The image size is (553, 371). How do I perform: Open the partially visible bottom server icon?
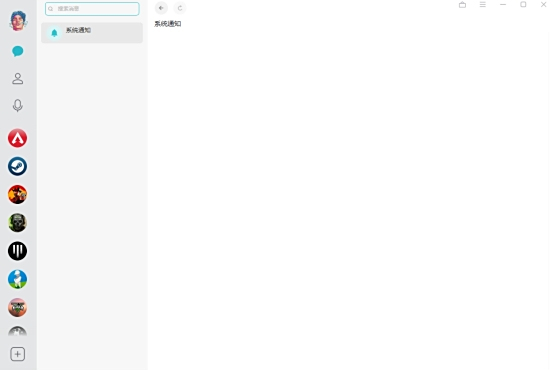(17, 331)
